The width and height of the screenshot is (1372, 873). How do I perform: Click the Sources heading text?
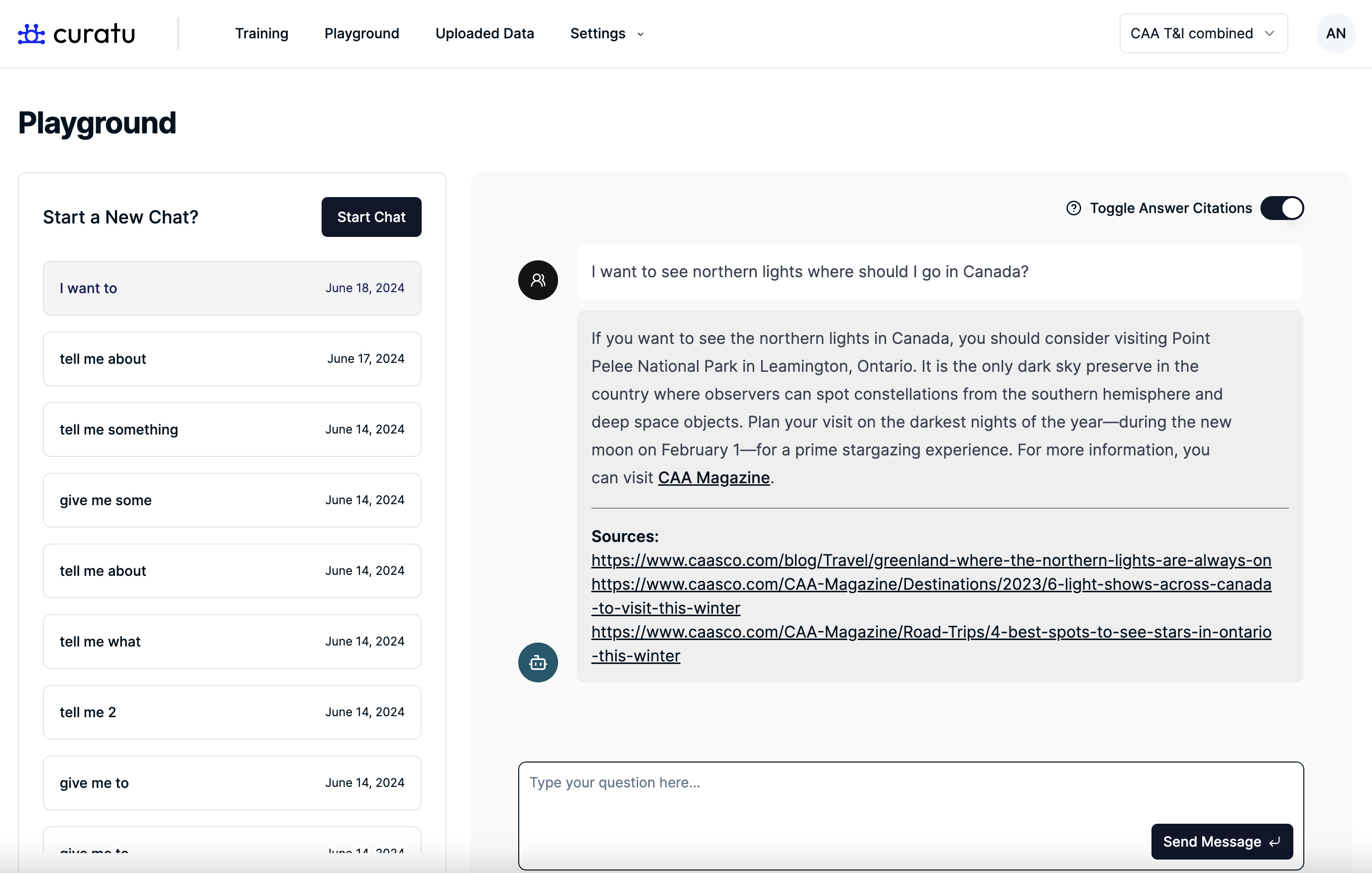point(624,537)
